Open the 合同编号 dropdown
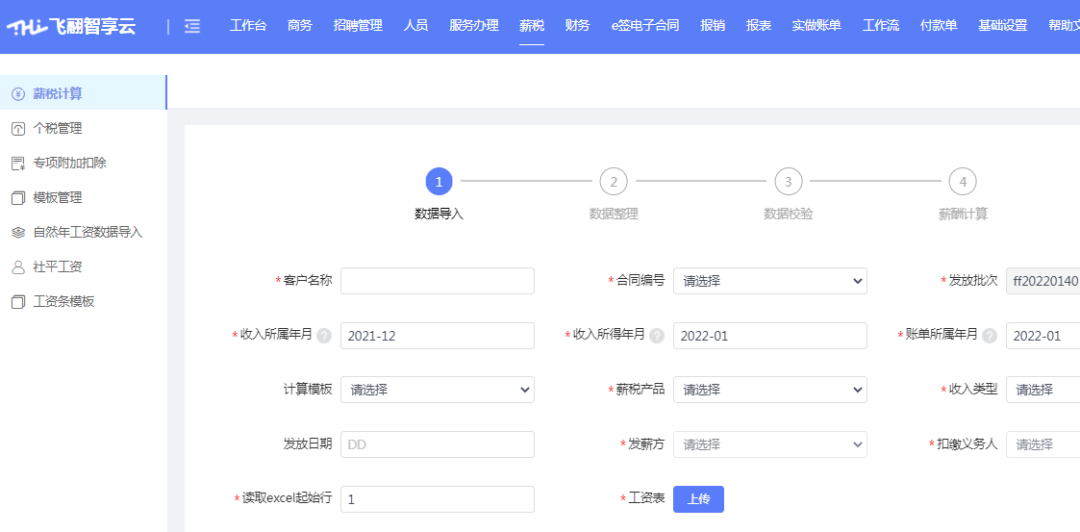 [770, 280]
